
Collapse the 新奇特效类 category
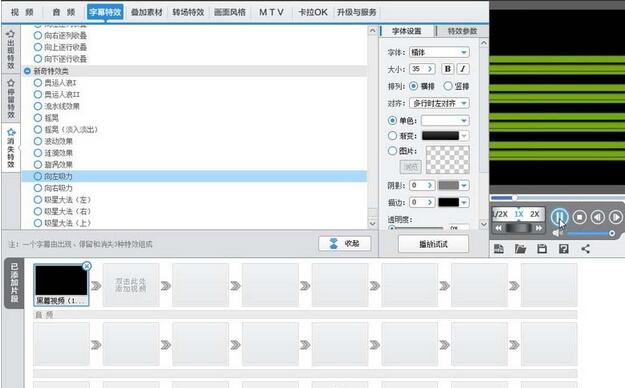[x=27, y=71]
